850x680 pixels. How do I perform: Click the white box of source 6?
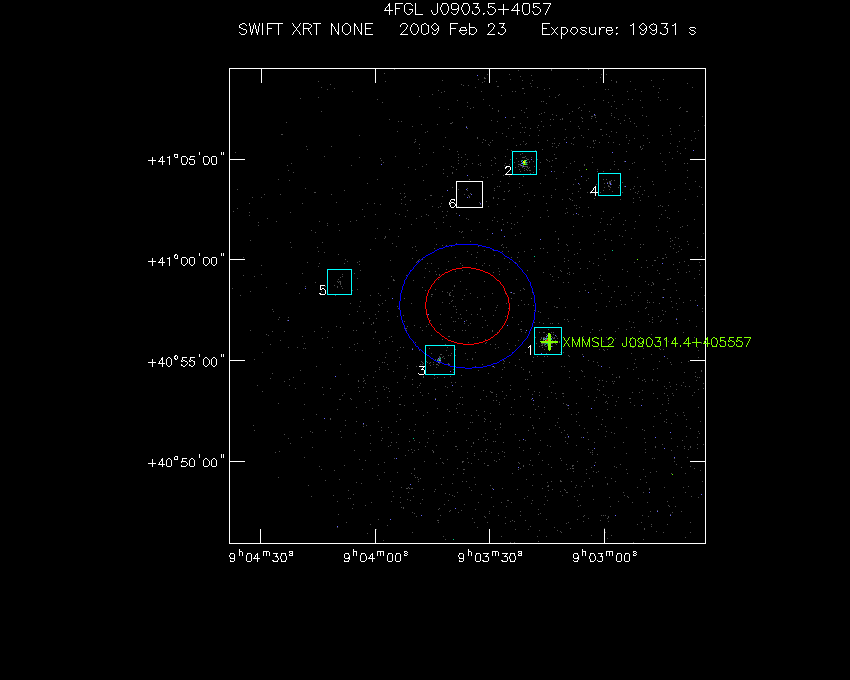coord(469,194)
